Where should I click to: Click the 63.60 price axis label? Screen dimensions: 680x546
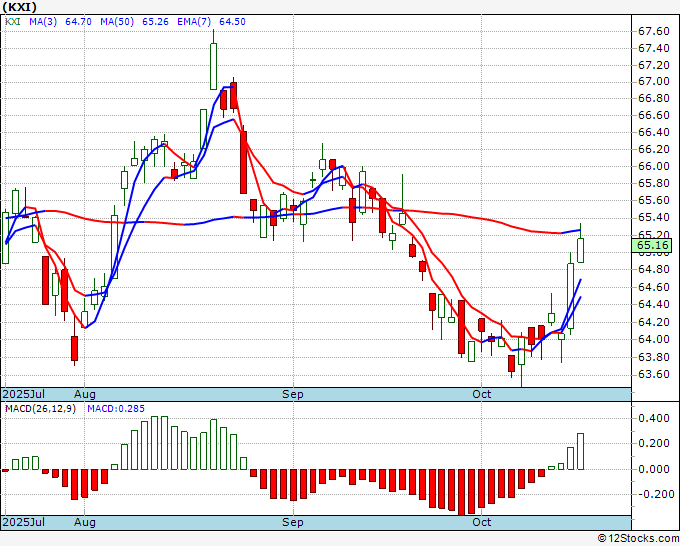click(654, 375)
